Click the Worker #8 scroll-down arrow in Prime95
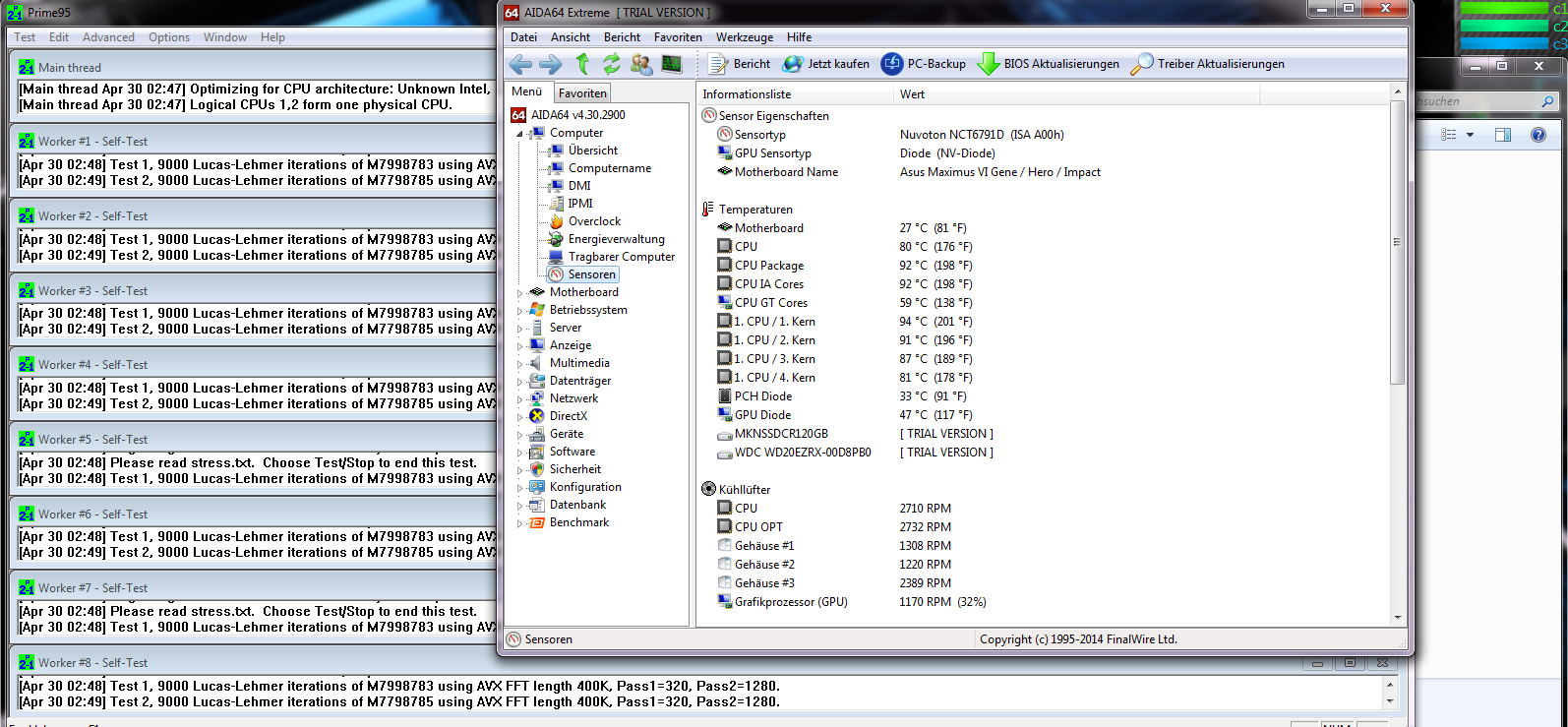 (x=1390, y=700)
